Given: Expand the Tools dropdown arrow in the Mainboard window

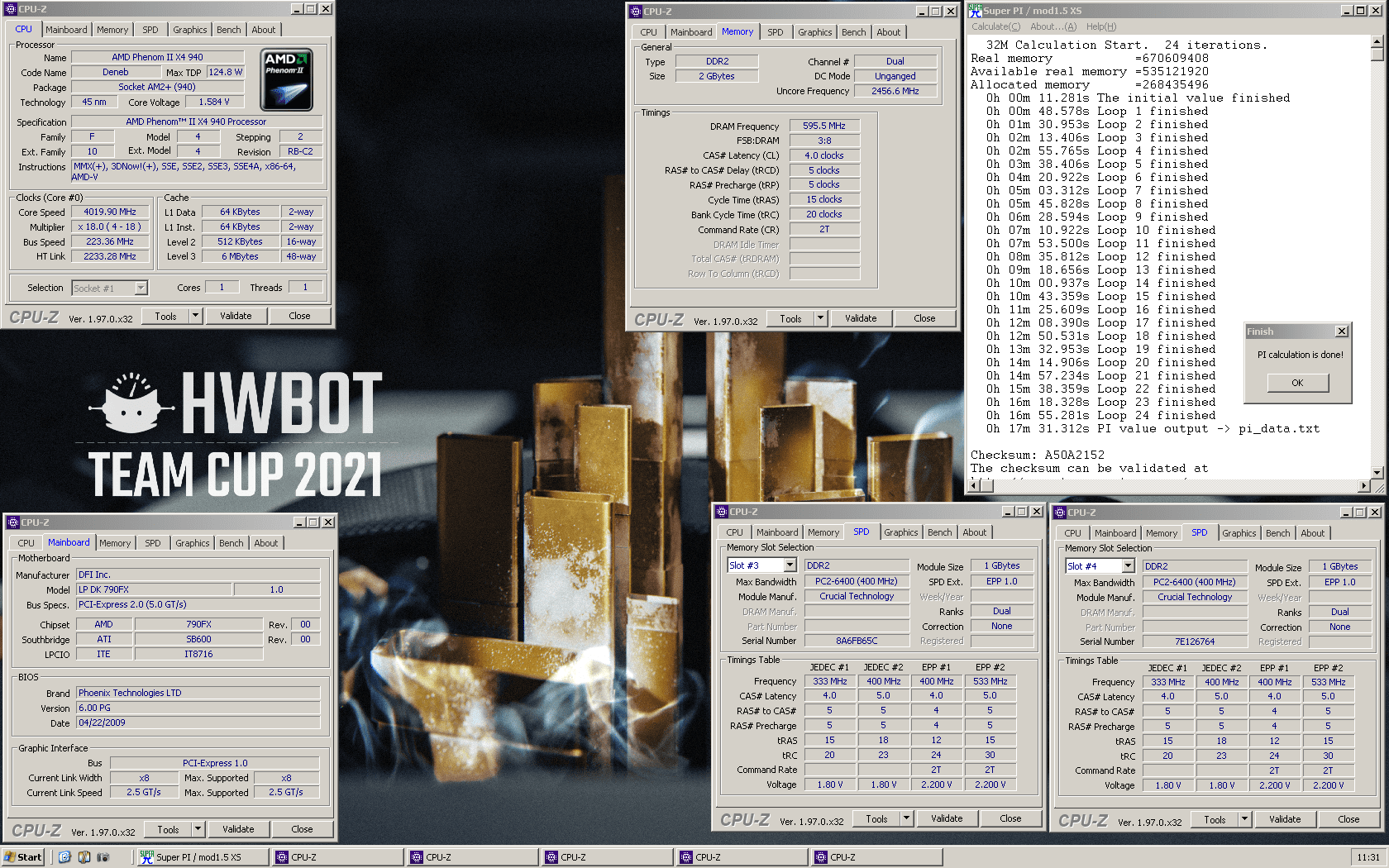Looking at the screenshot, I should click(x=198, y=829).
